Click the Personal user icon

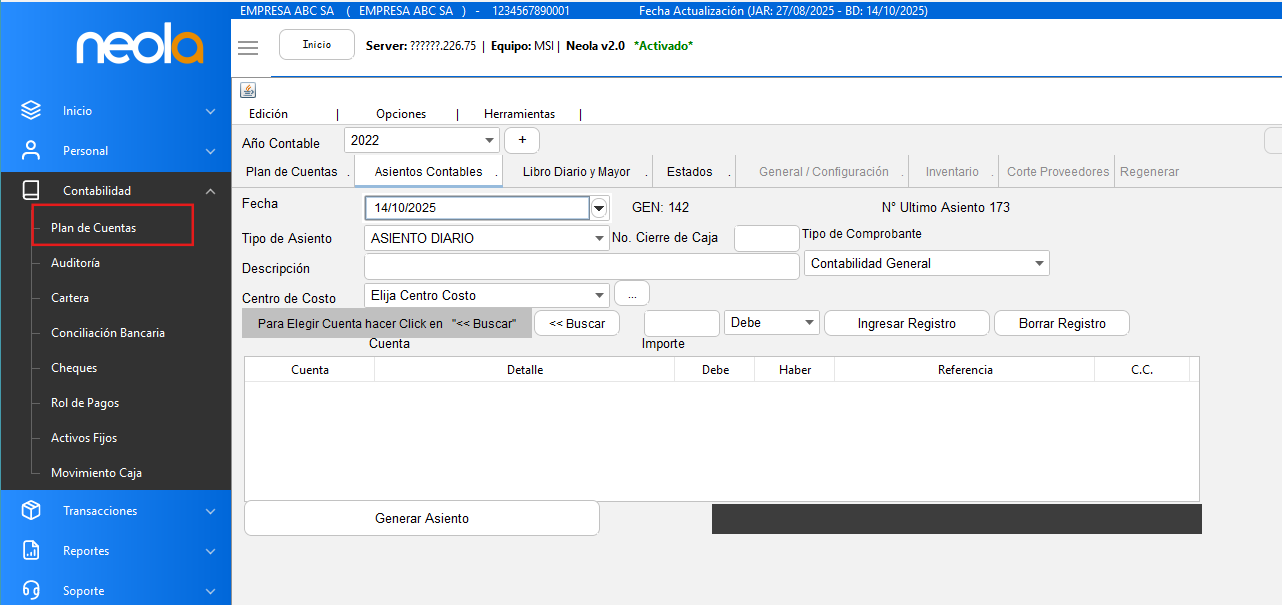[x=31, y=151]
